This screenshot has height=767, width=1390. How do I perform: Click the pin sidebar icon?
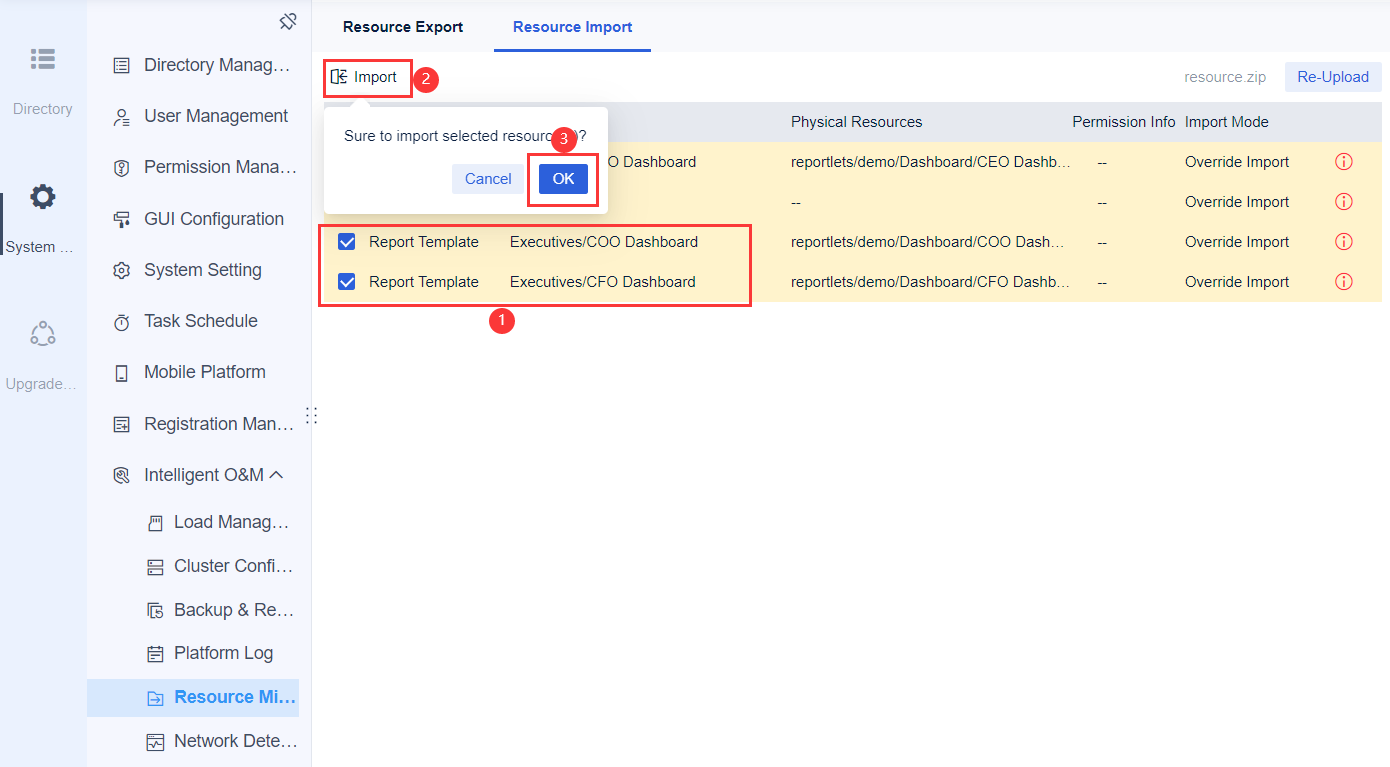coord(288,21)
